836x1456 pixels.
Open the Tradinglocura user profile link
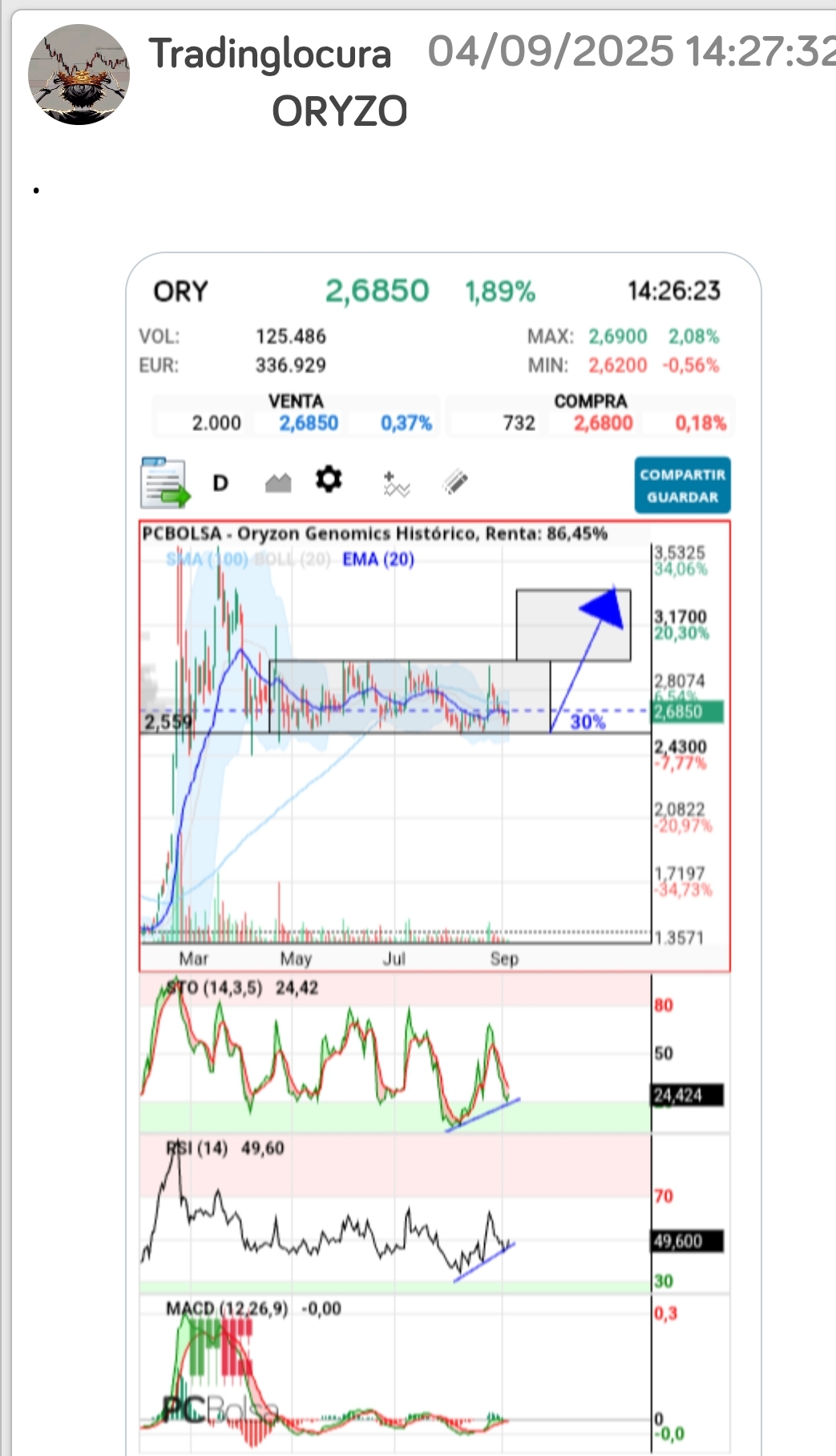coord(270,54)
